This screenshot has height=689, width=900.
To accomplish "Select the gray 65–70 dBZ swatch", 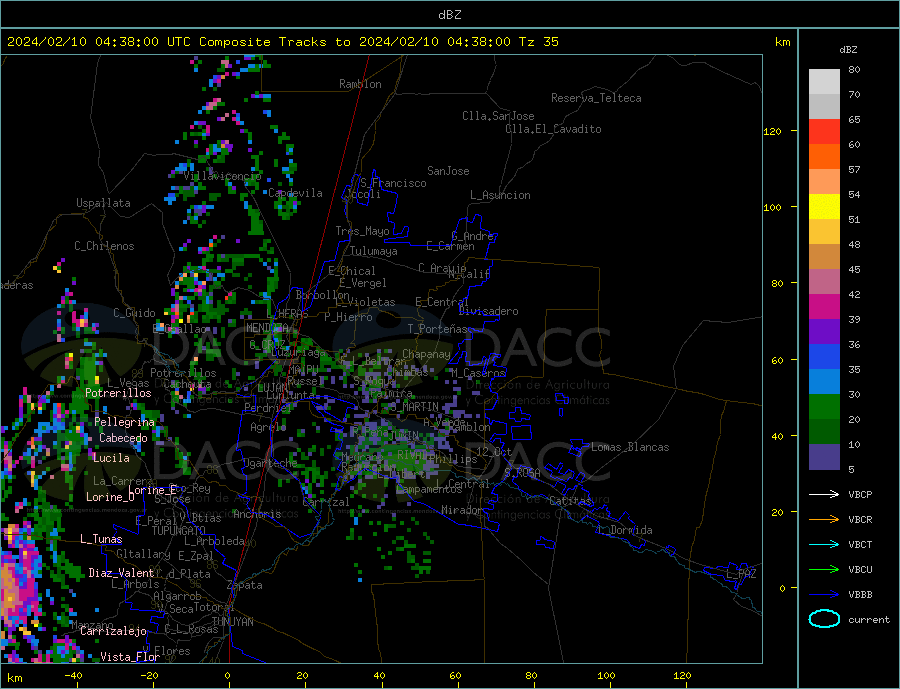I will point(824,107).
